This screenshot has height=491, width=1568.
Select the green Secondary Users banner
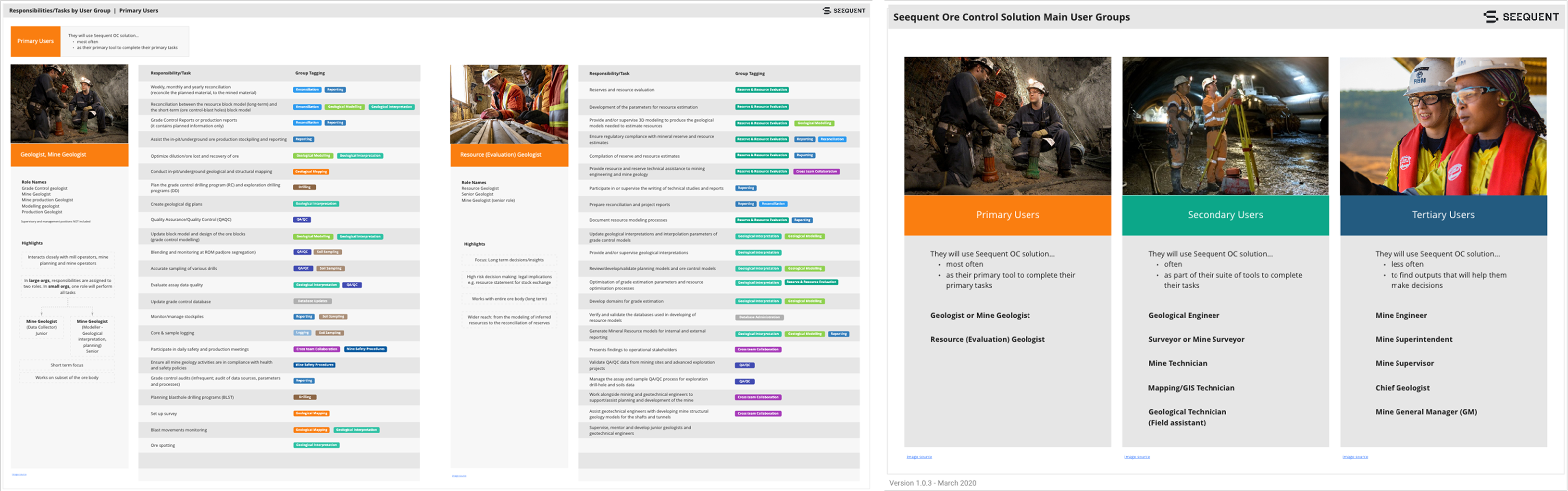click(1225, 215)
